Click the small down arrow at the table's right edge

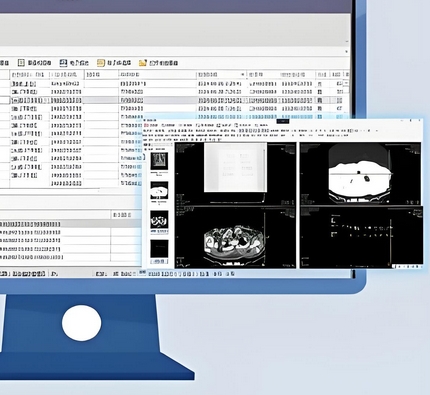pos(346,83)
